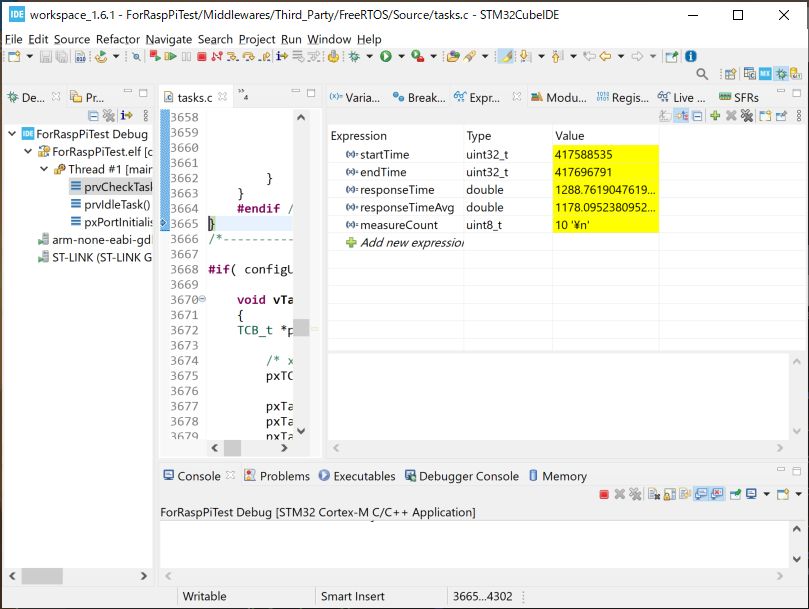Click the Step Return icon

point(265,56)
